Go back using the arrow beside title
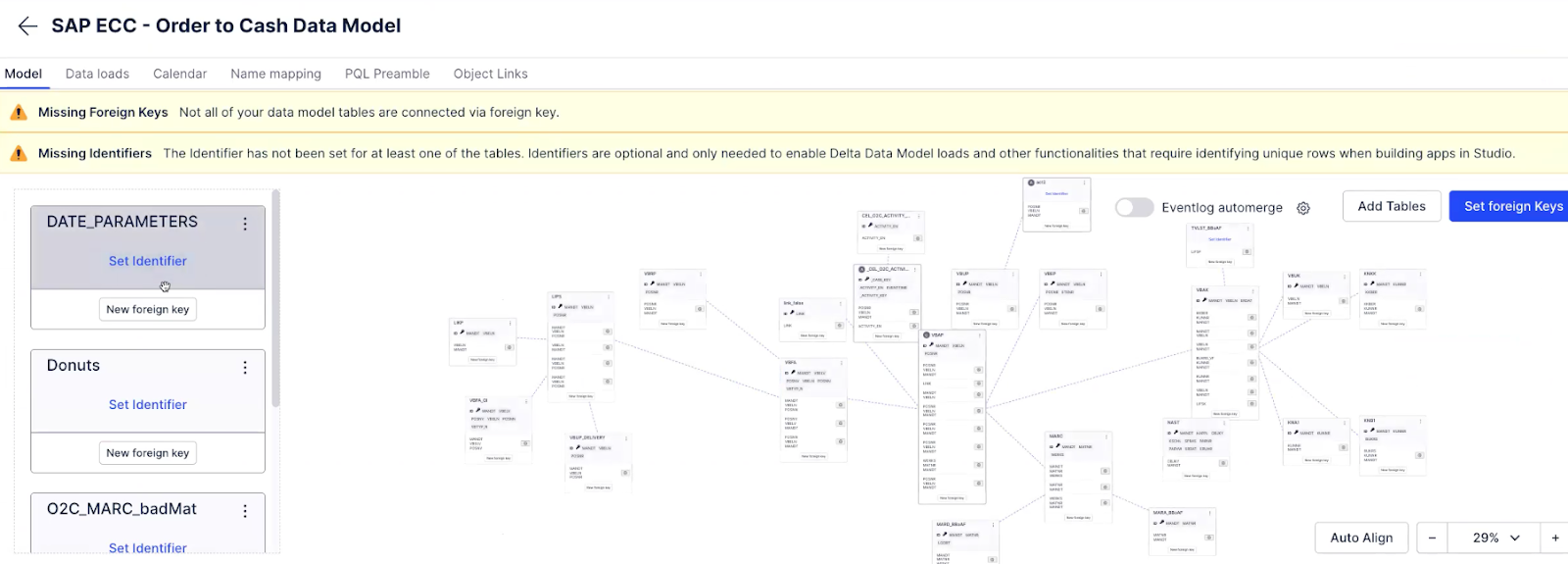Image resolution: width=1568 pixels, height=564 pixels. (27, 26)
